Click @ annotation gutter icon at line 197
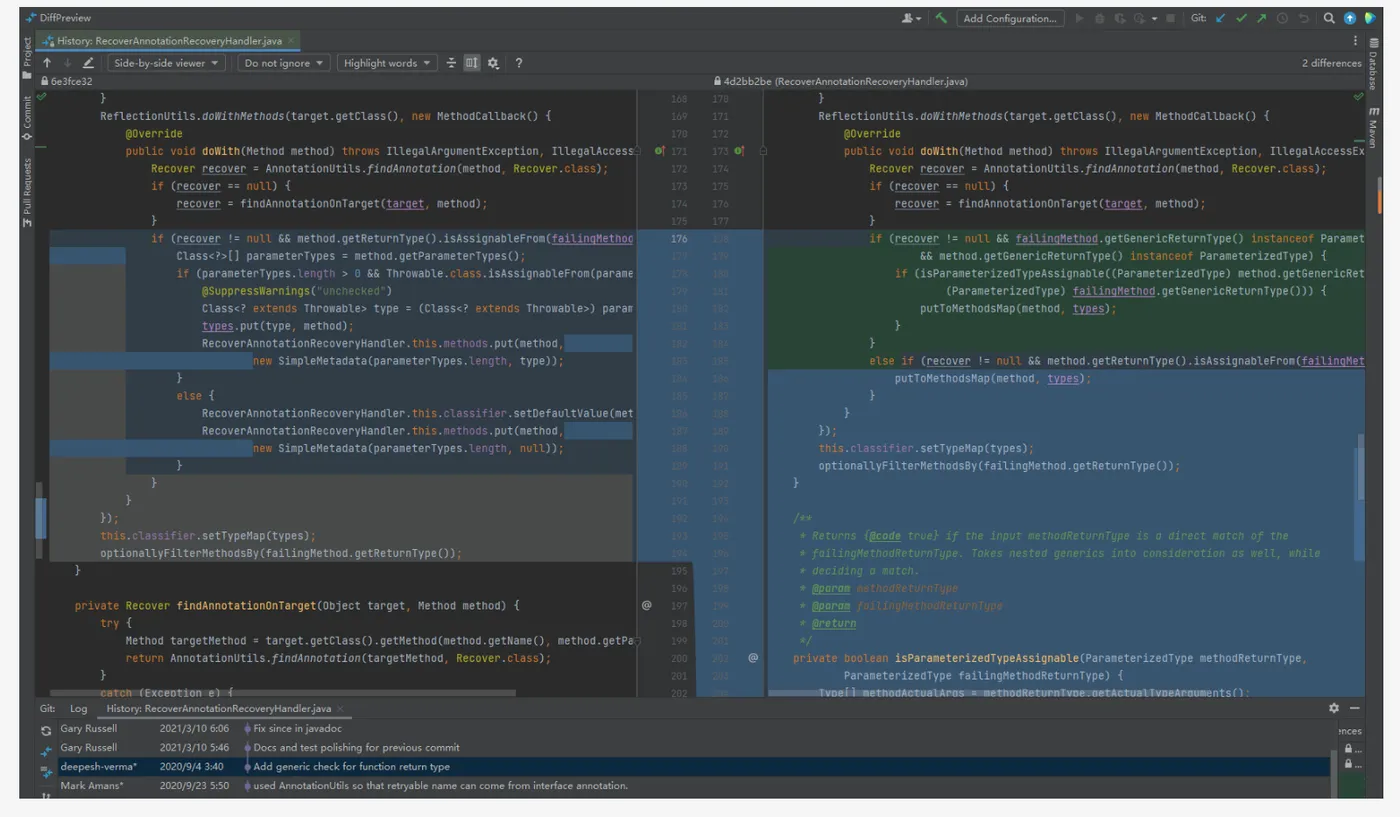The width and height of the screenshot is (1400, 817). [x=647, y=606]
